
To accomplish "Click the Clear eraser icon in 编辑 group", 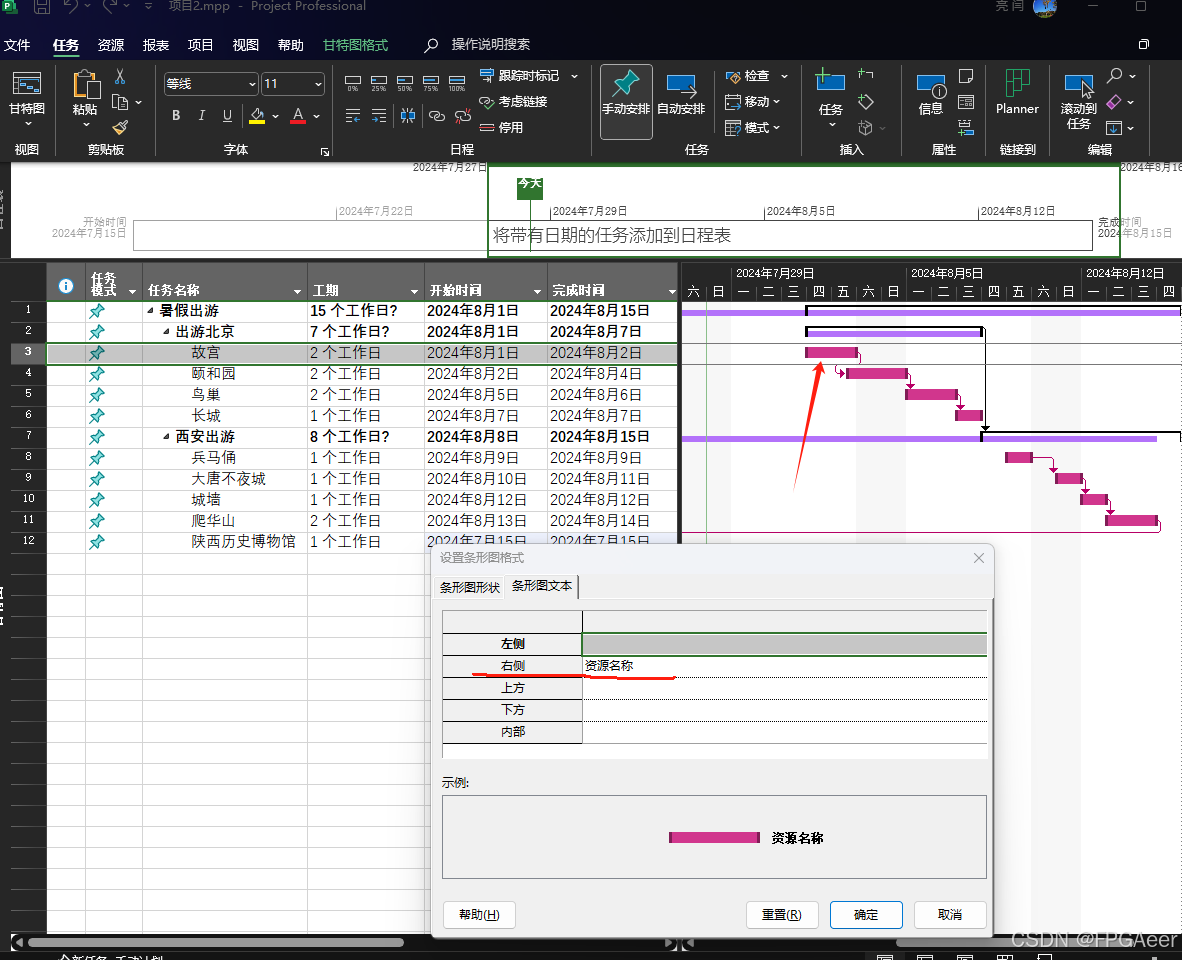I will click(x=1114, y=102).
